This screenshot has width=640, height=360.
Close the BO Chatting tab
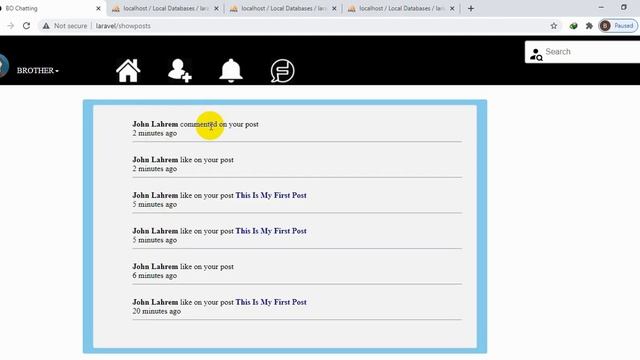(98, 8)
